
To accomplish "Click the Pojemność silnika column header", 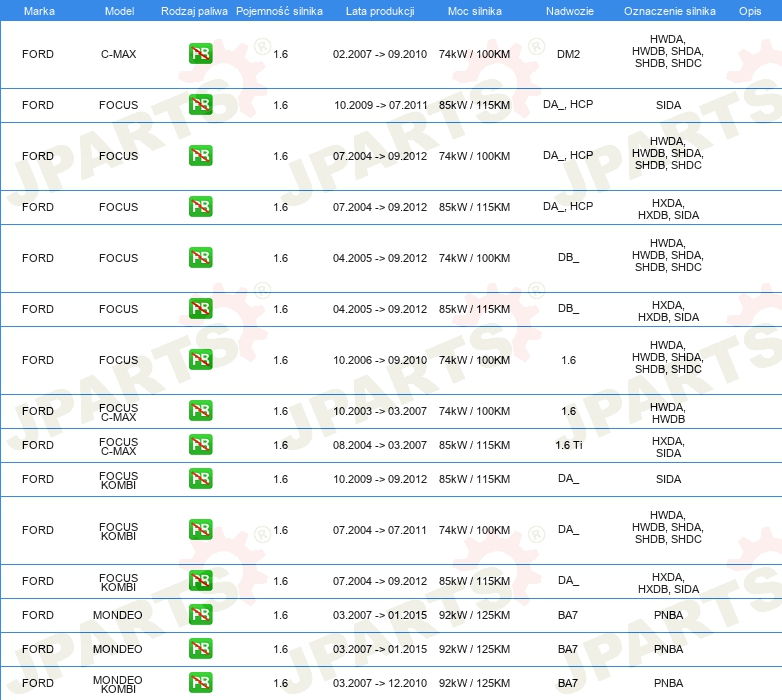I will tap(279, 11).
